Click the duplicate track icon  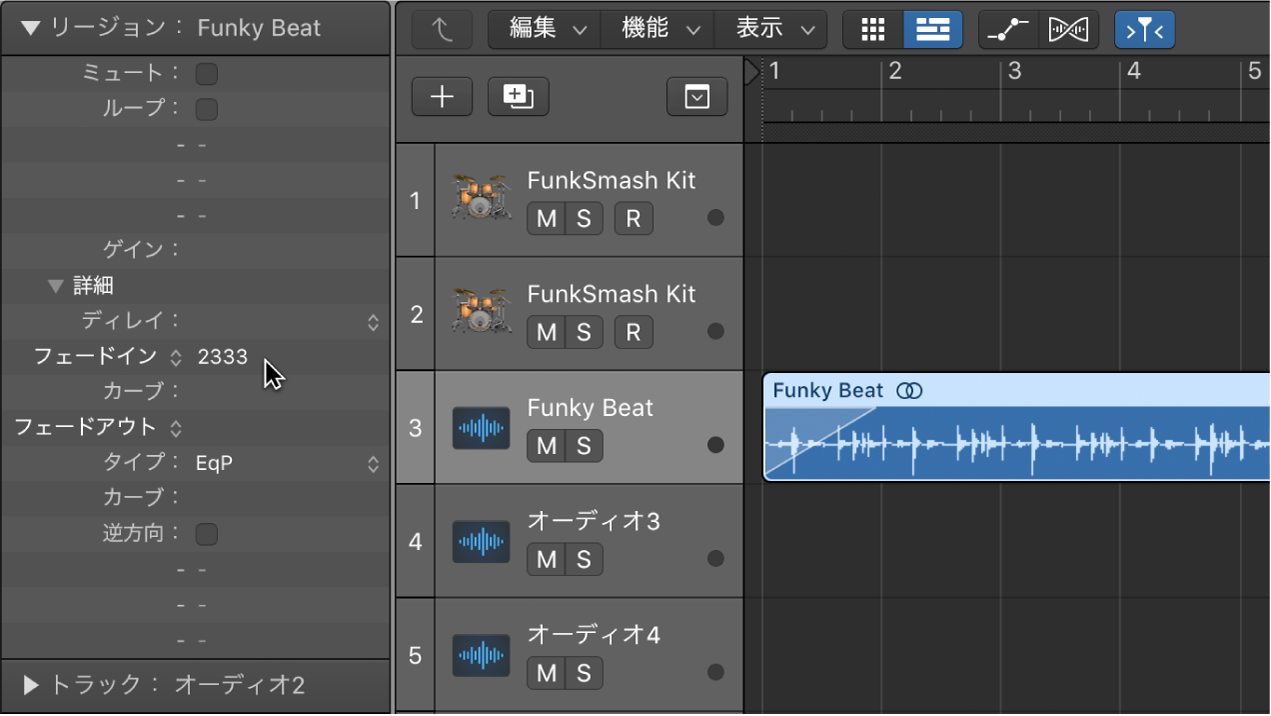518,96
